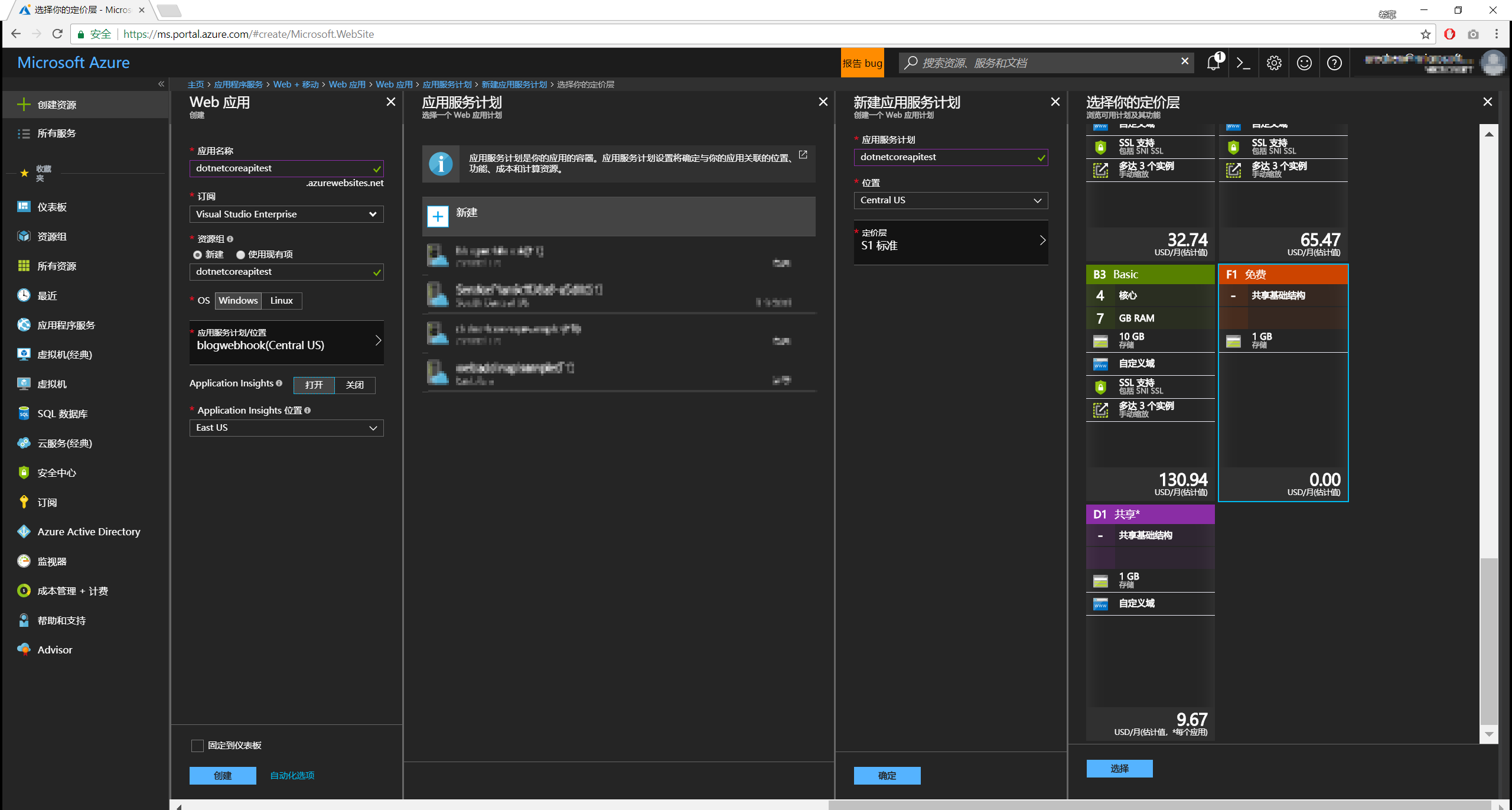1512x810 pixels.
Task: Switch to the 选择你的定价层 browser tab
Action: point(83,10)
